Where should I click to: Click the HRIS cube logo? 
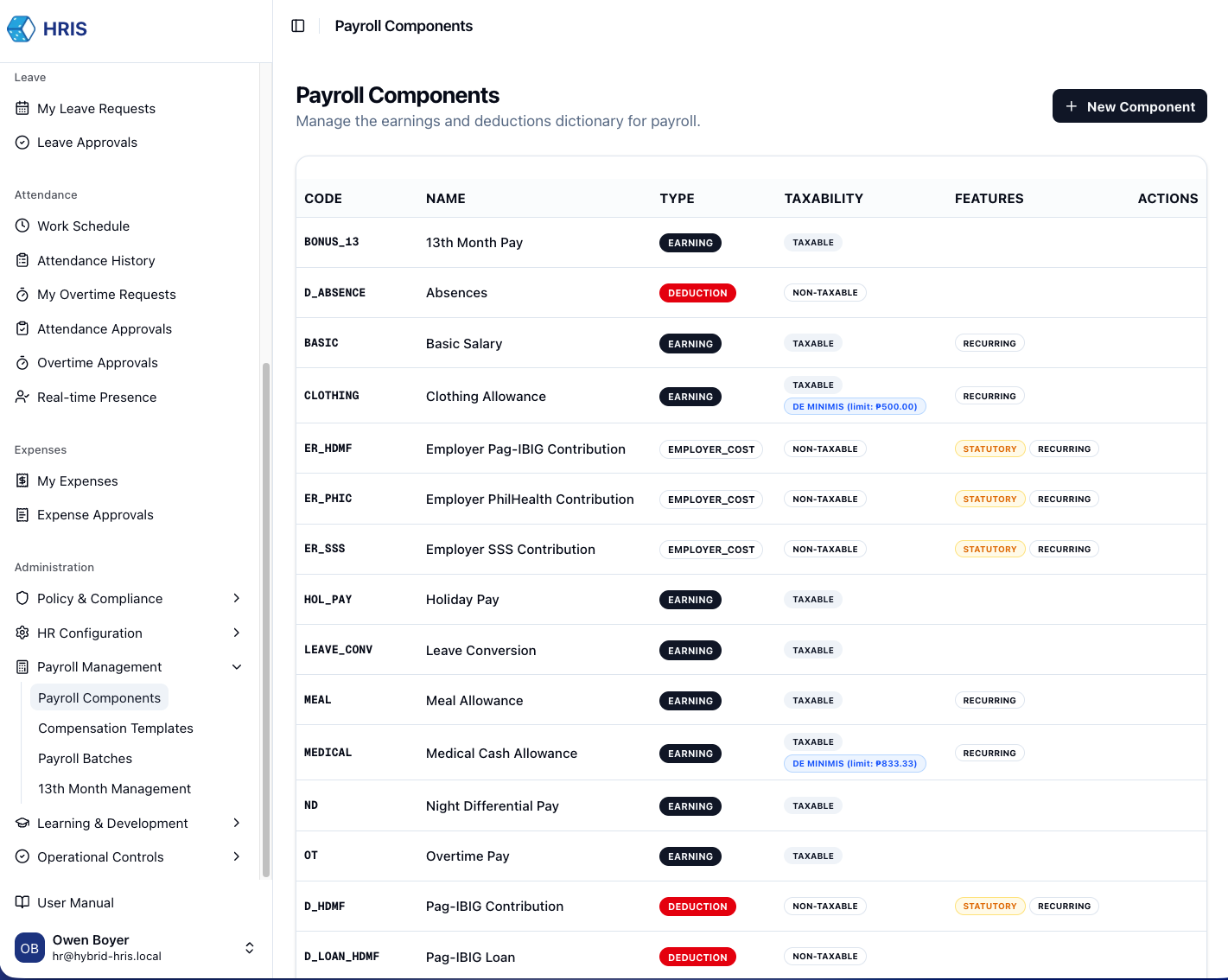(22, 29)
